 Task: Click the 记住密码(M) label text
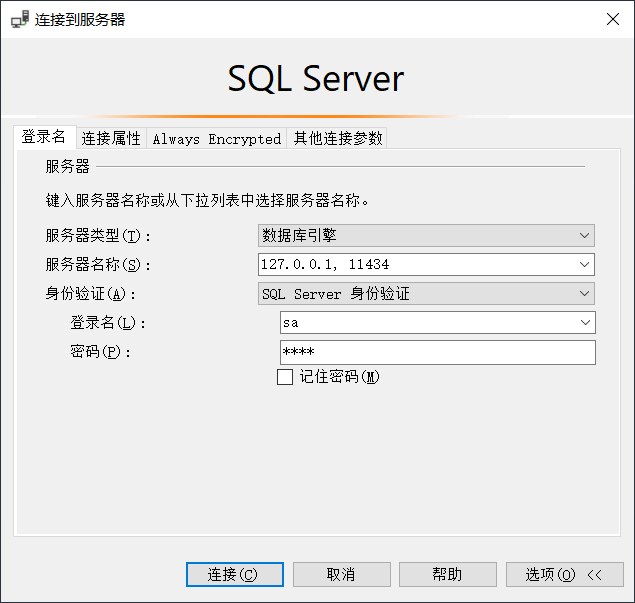339,377
